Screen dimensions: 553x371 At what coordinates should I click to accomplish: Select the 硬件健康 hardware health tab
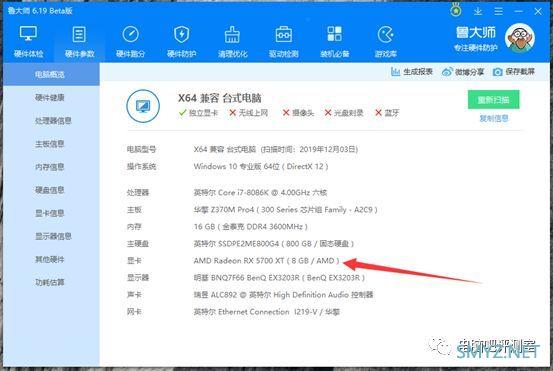pyautogui.click(x=50, y=97)
